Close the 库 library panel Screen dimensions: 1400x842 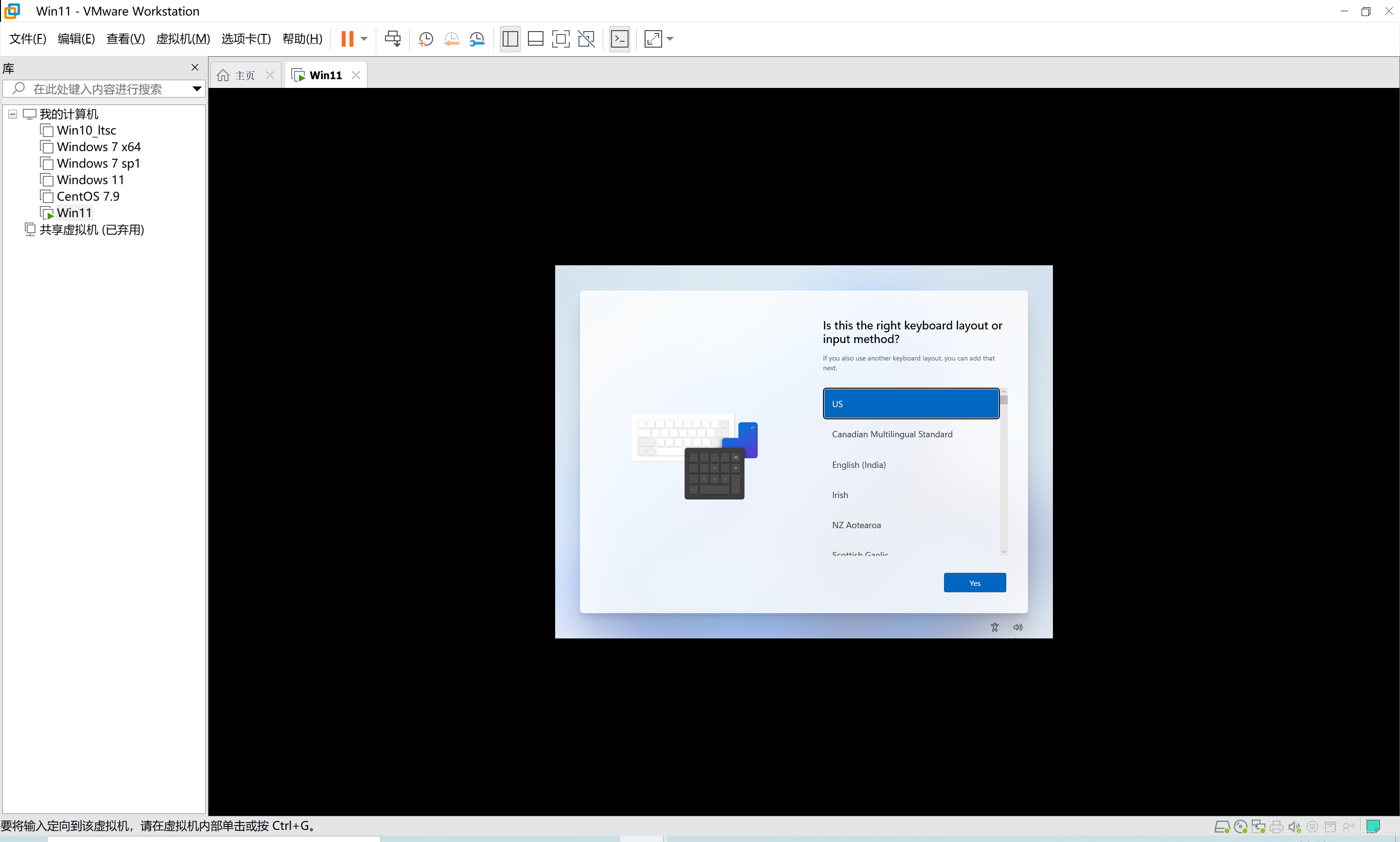coord(194,68)
